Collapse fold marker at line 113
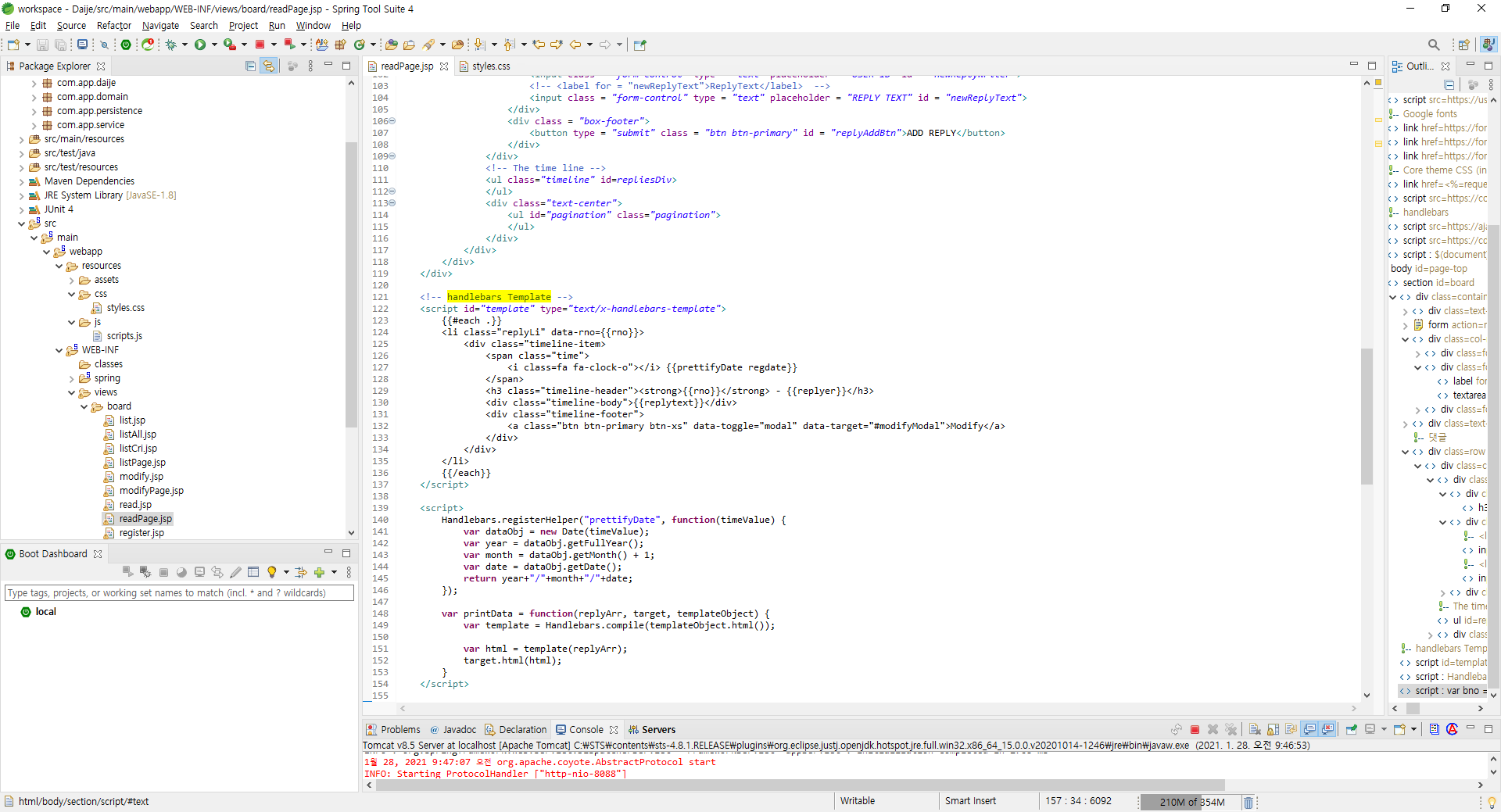Screen dimensions: 1501x812 [x=392, y=203]
